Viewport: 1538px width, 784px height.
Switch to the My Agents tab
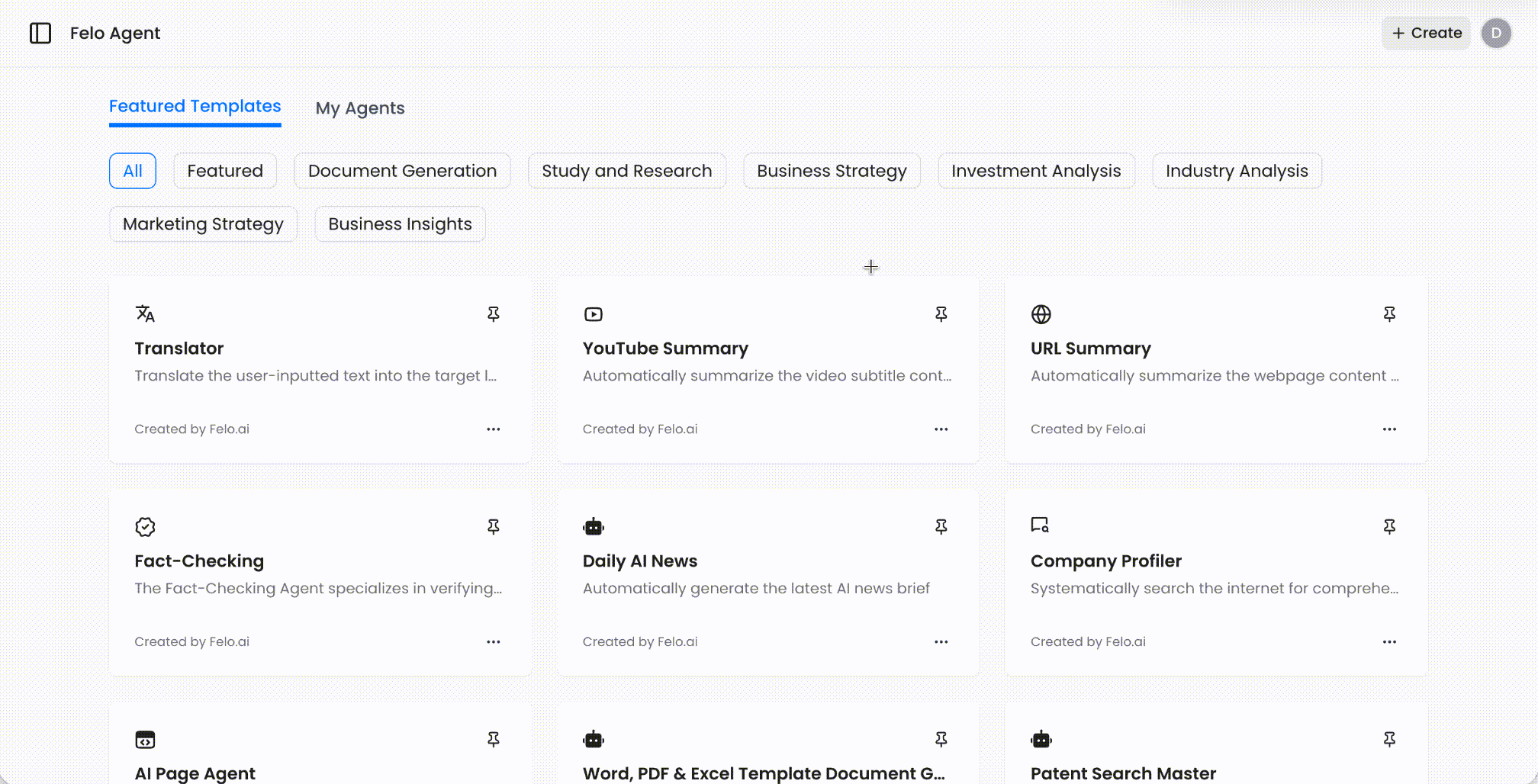(359, 108)
